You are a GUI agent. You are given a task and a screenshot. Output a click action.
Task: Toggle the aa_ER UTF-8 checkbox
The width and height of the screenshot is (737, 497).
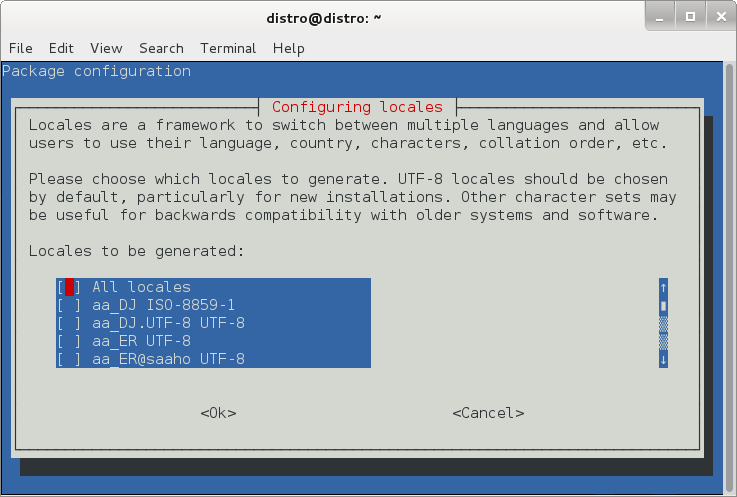click(69, 341)
